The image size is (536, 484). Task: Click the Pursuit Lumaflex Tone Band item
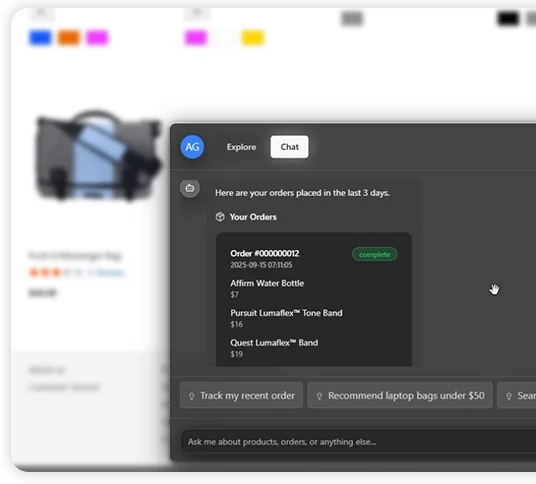[286, 313]
